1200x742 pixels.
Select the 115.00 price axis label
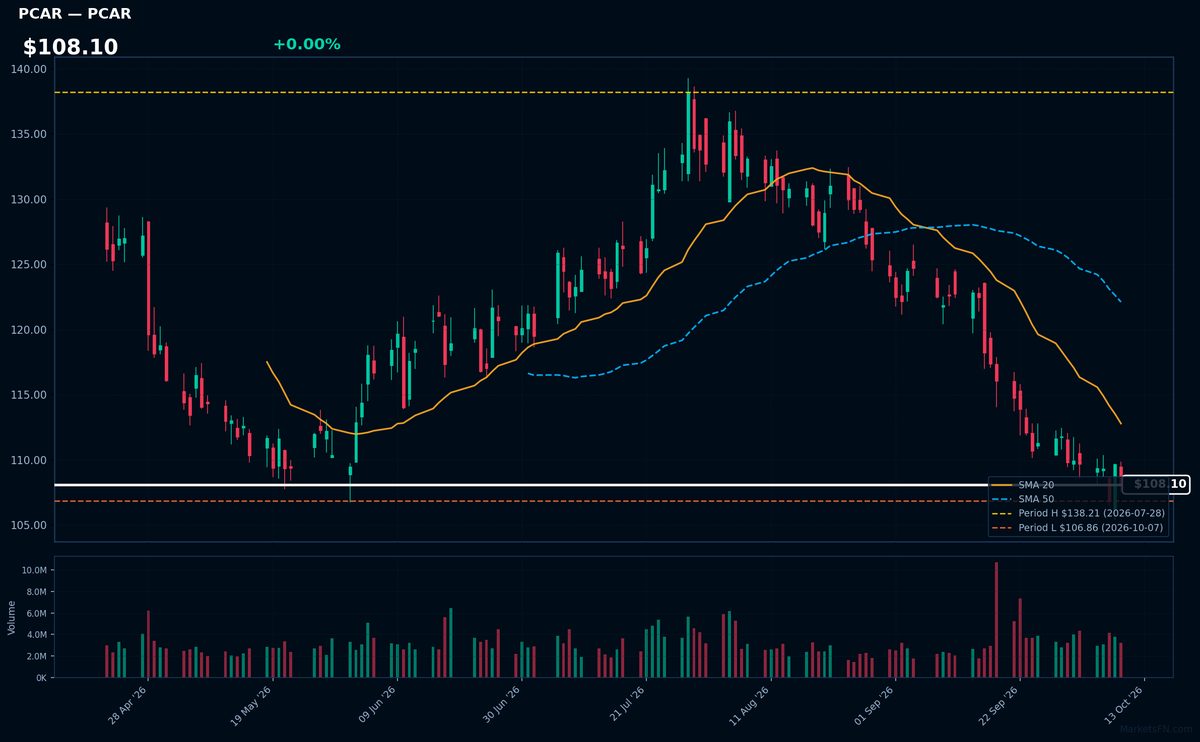30,395
